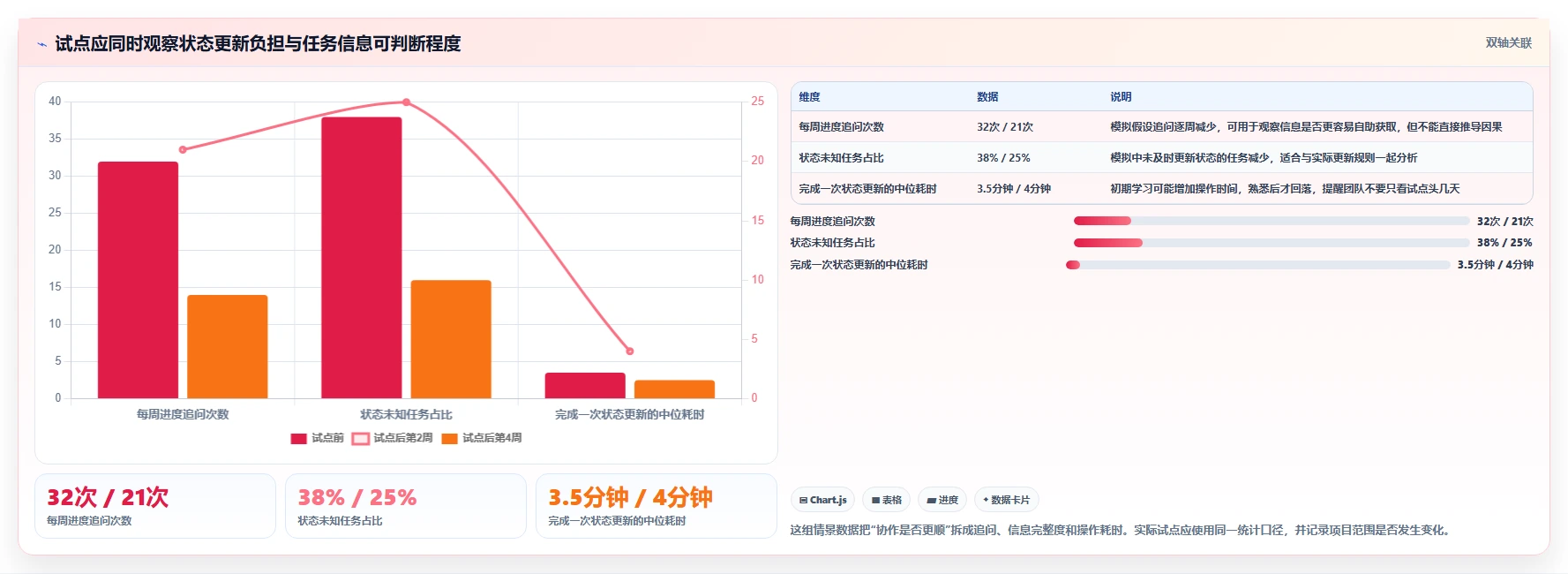This screenshot has width=1568, height=574.
Task: Toggle the 试点后第4周 legend entry
Action: pyautogui.click(x=482, y=438)
